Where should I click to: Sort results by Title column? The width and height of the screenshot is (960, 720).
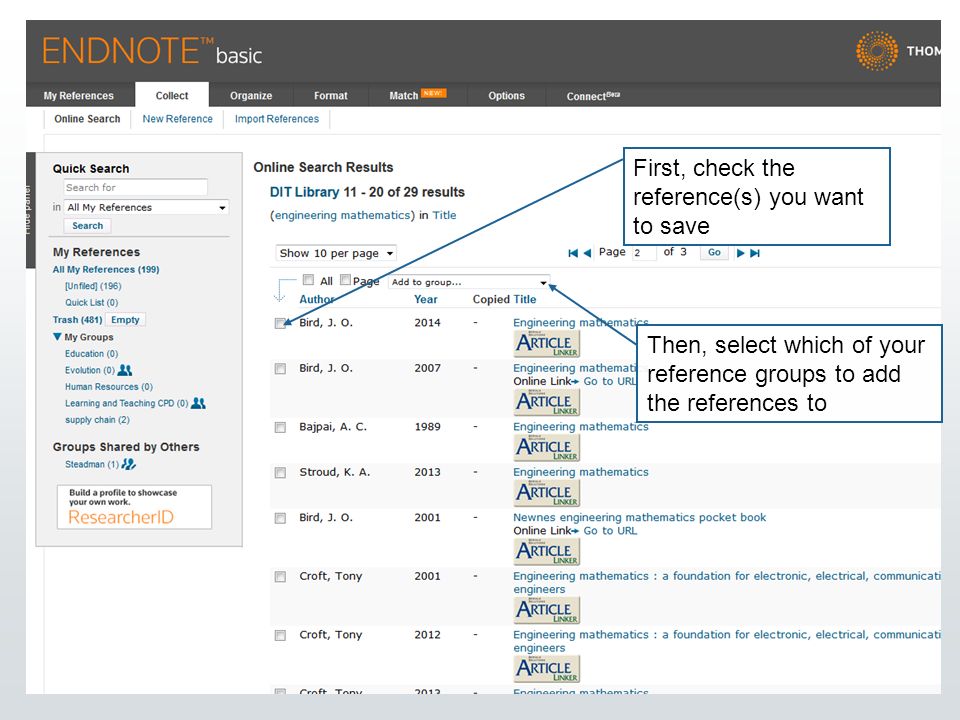pyautogui.click(x=525, y=299)
